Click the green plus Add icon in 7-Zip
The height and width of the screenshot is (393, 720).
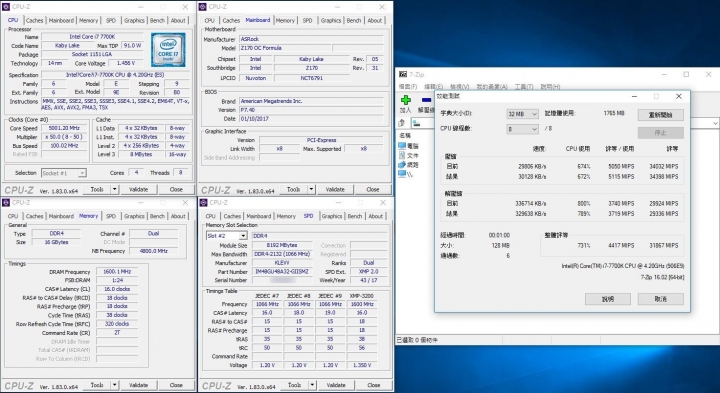click(x=405, y=100)
